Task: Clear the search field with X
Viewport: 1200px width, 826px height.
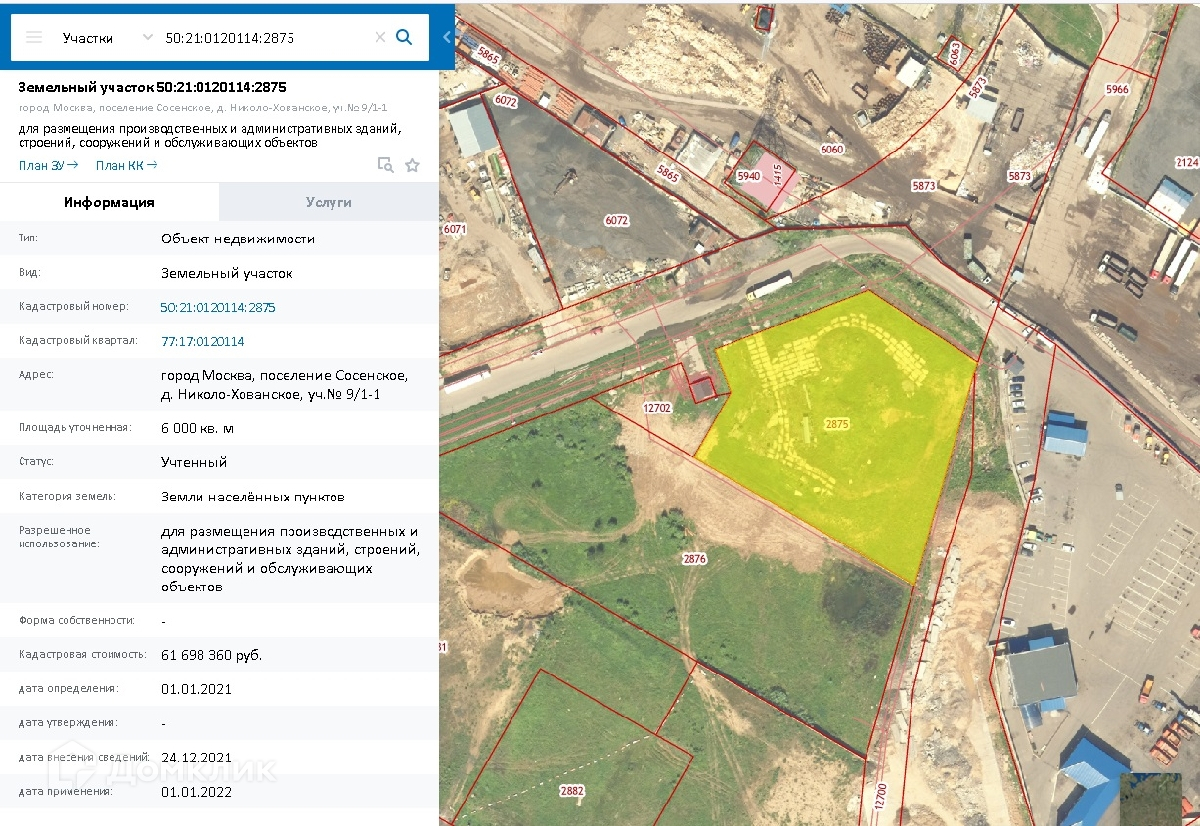Action: [x=380, y=37]
